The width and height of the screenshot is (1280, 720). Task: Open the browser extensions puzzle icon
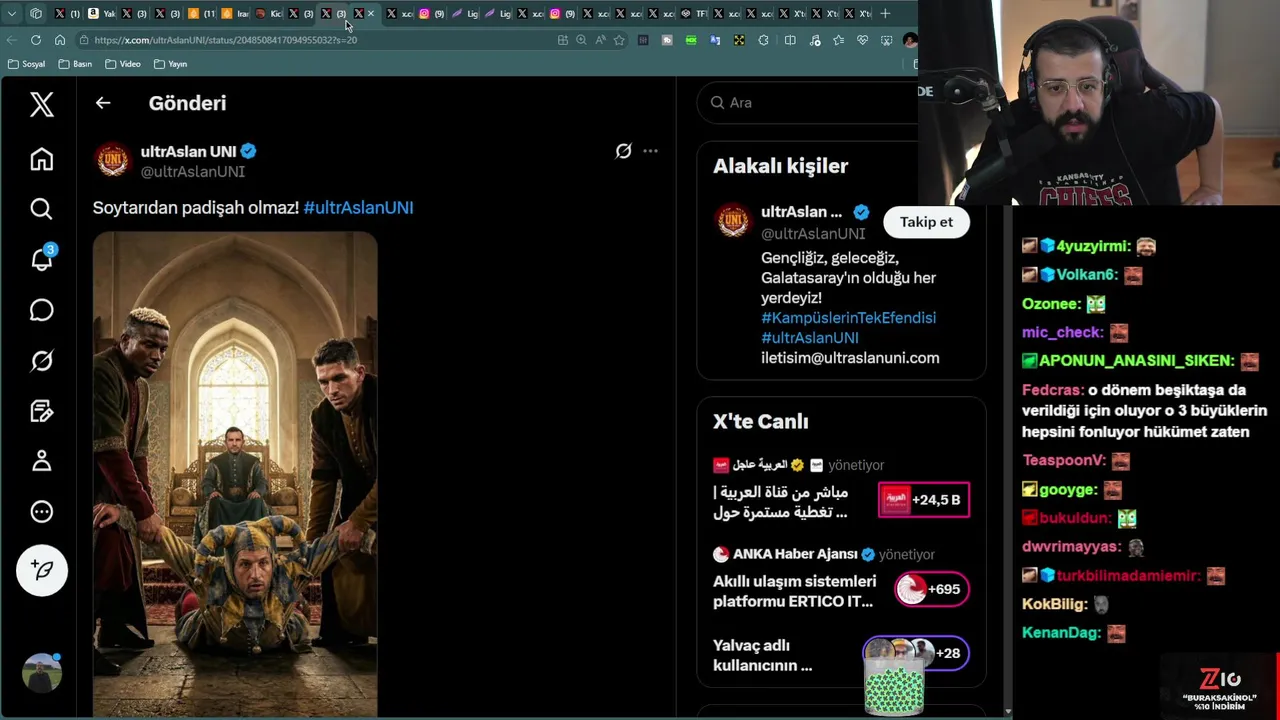click(x=764, y=40)
